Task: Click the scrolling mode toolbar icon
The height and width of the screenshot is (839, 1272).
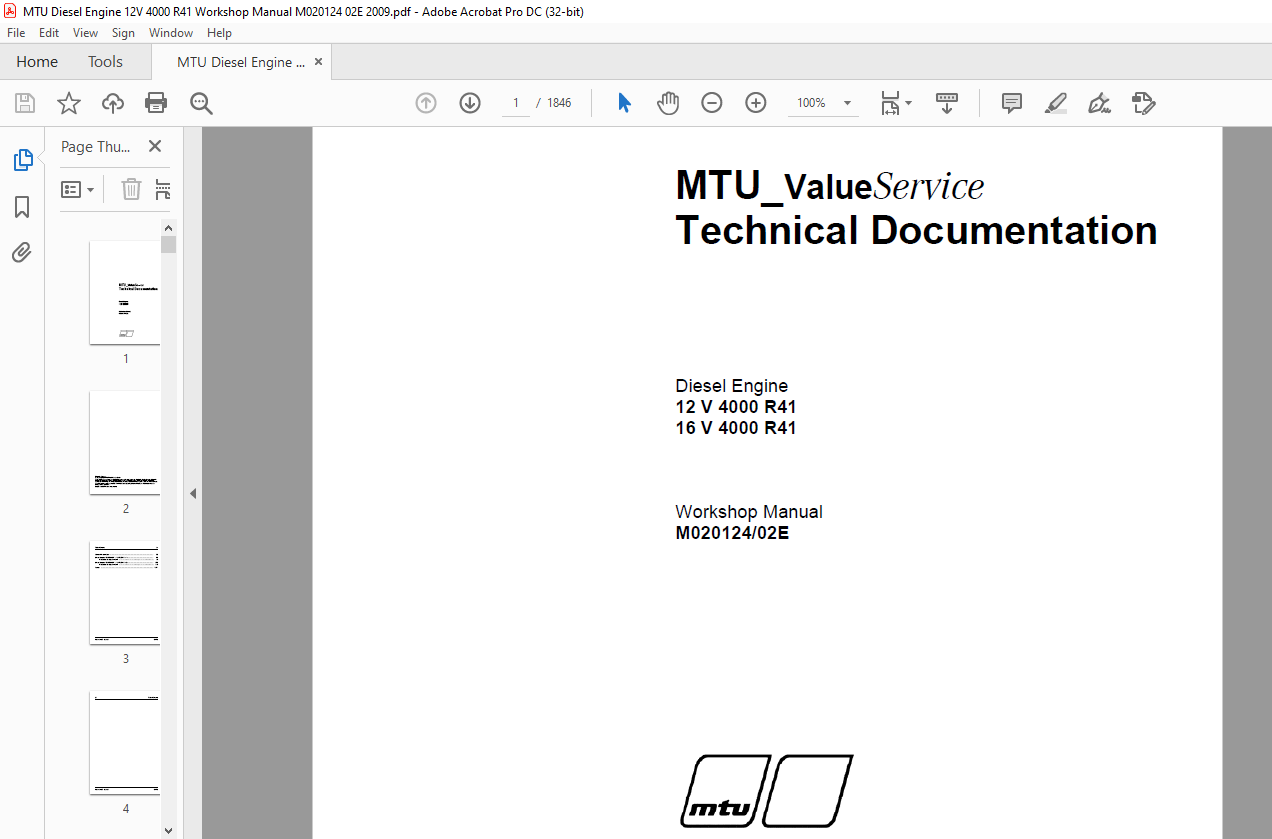Action: (x=947, y=103)
